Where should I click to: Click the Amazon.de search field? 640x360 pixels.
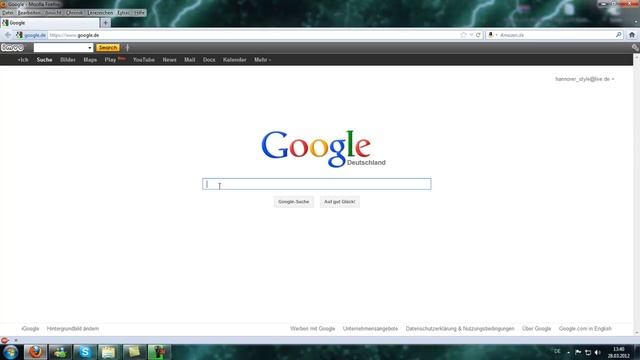click(x=556, y=35)
